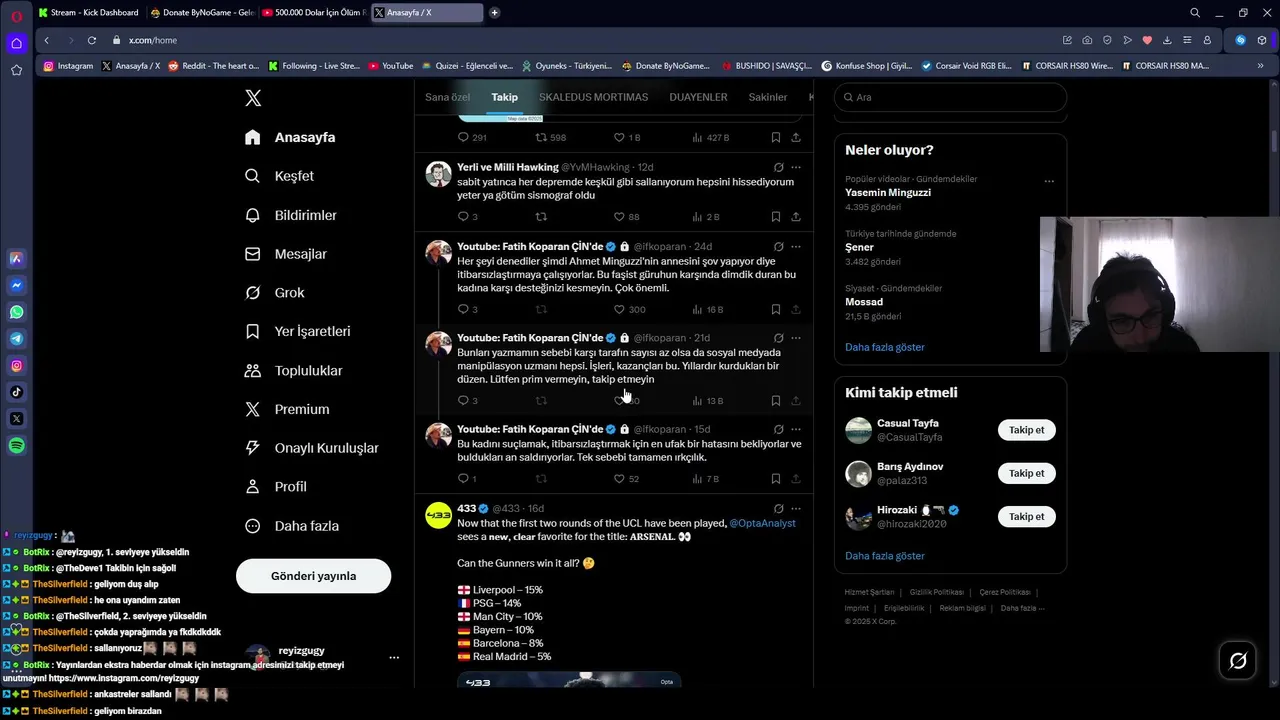1280x720 pixels.
Task: Open Bildirimler notifications
Action: [x=291, y=215]
